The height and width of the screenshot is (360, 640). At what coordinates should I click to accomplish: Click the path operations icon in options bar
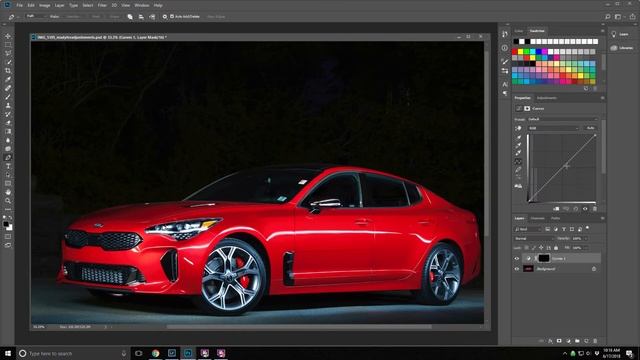[130, 17]
